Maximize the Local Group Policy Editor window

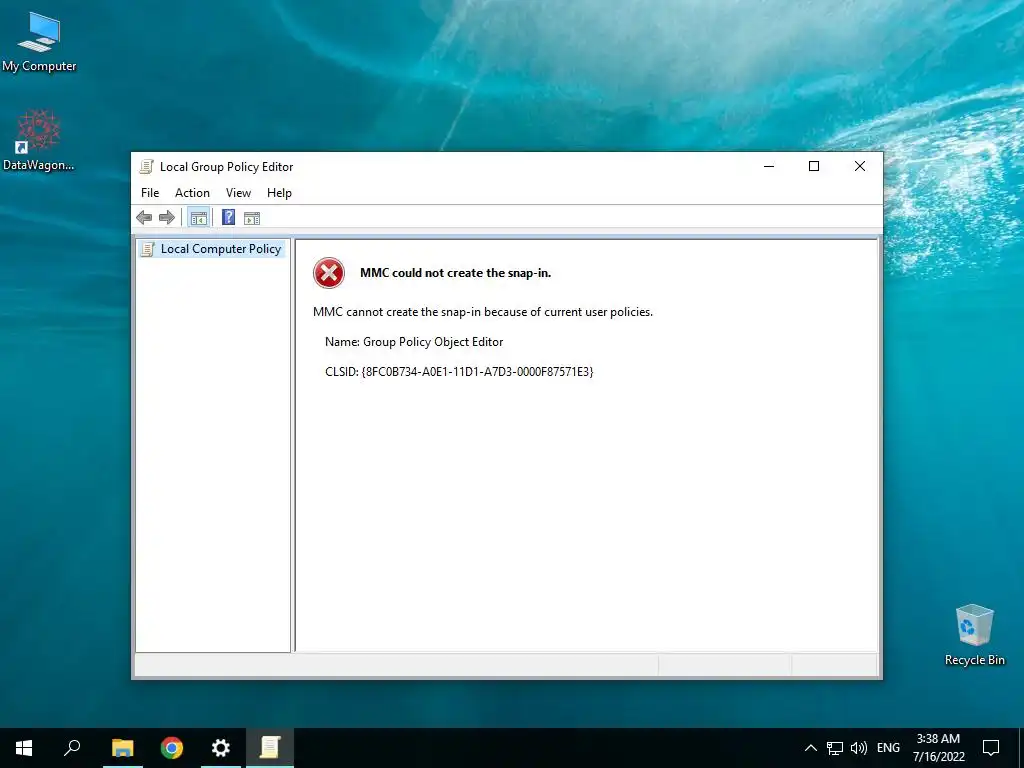click(814, 167)
